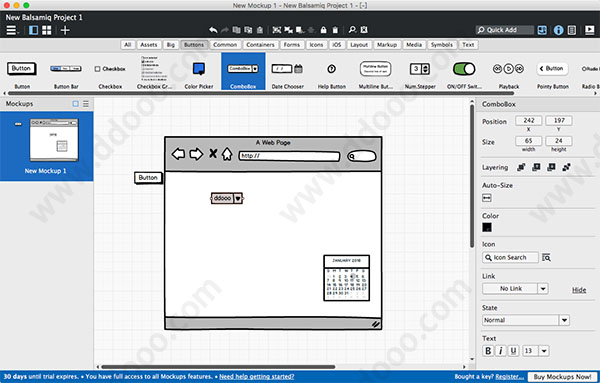Click the ddooo combo box arrow on canvas
This screenshot has height=383, width=600.
point(238,198)
